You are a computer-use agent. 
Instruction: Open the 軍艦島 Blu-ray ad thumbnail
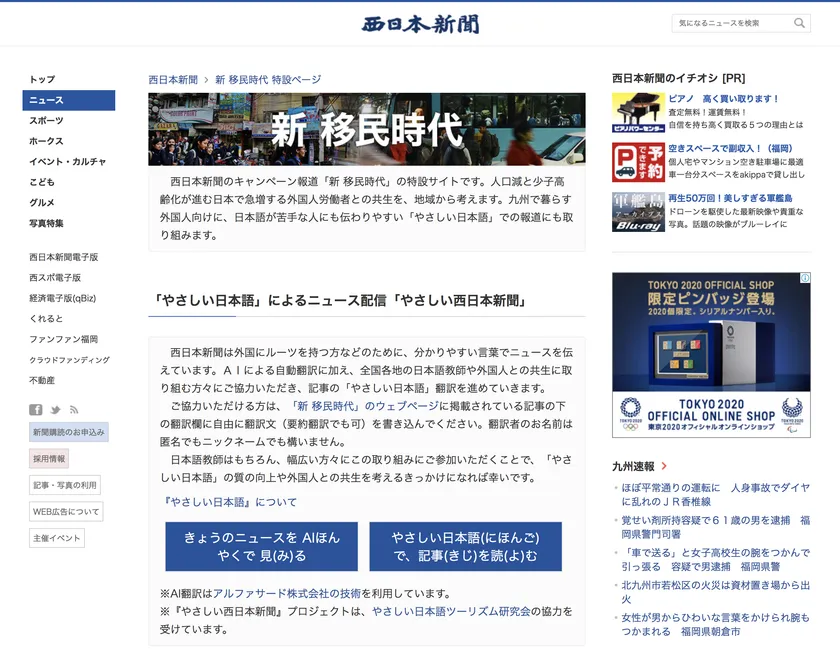638,212
